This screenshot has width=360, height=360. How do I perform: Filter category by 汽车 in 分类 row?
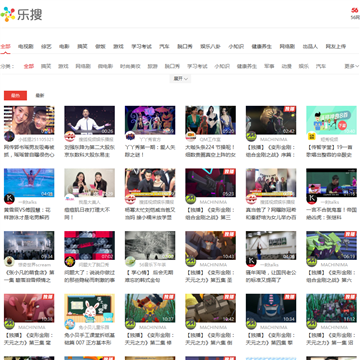[x=321, y=66]
